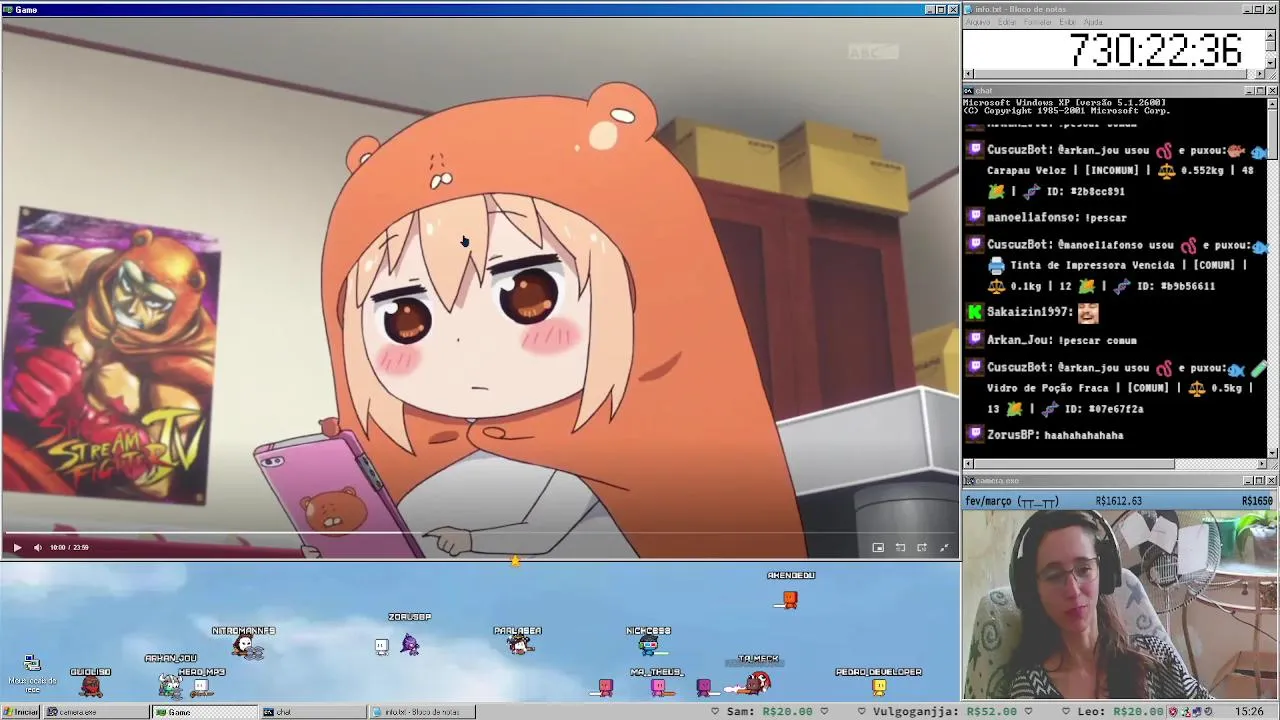Viewport: 1280px width, 720px height.
Task: Switch to camera.exe in the taskbar
Action: (x=96, y=712)
